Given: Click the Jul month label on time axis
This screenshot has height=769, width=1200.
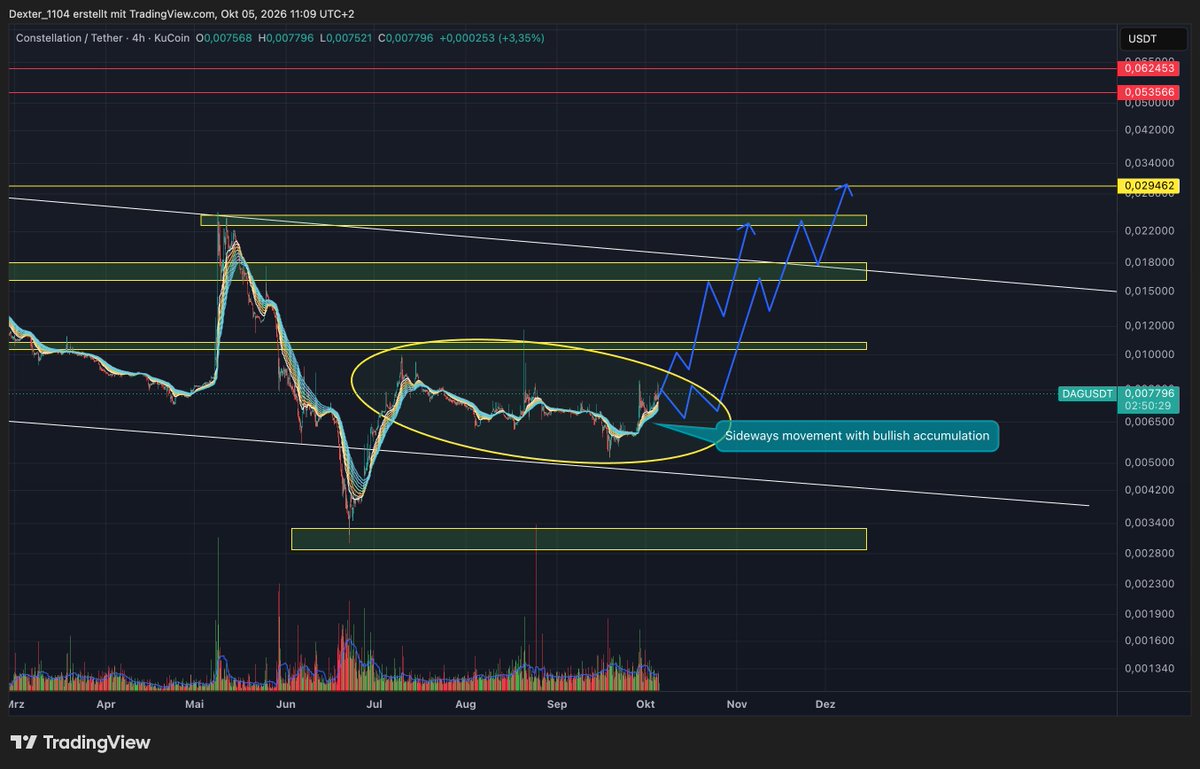Looking at the screenshot, I should pyautogui.click(x=376, y=704).
